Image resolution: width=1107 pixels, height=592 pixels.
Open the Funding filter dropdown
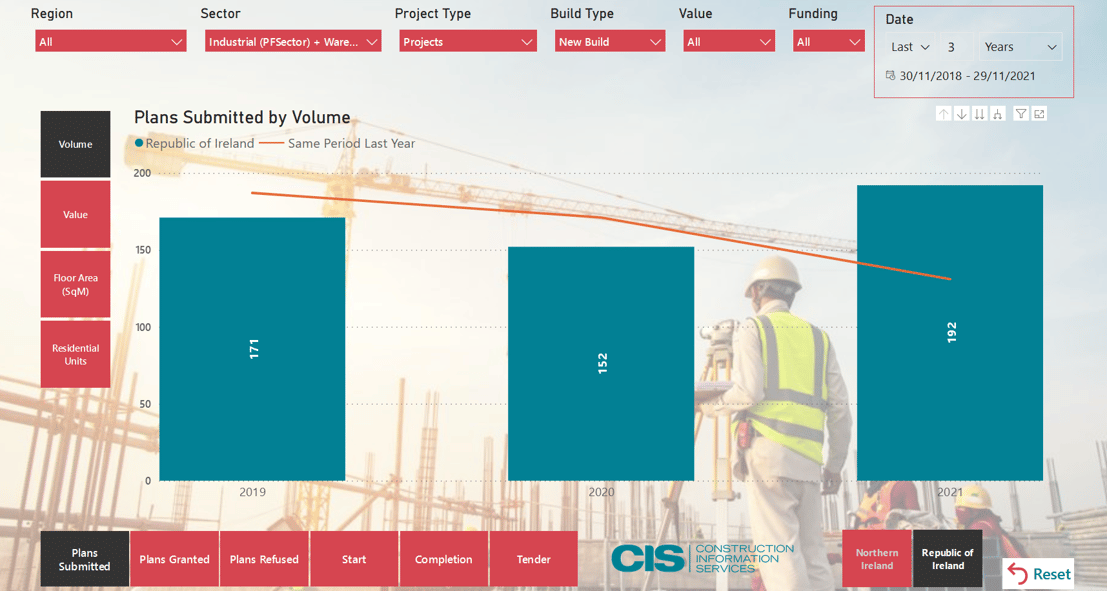pyautogui.click(x=829, y=42)
